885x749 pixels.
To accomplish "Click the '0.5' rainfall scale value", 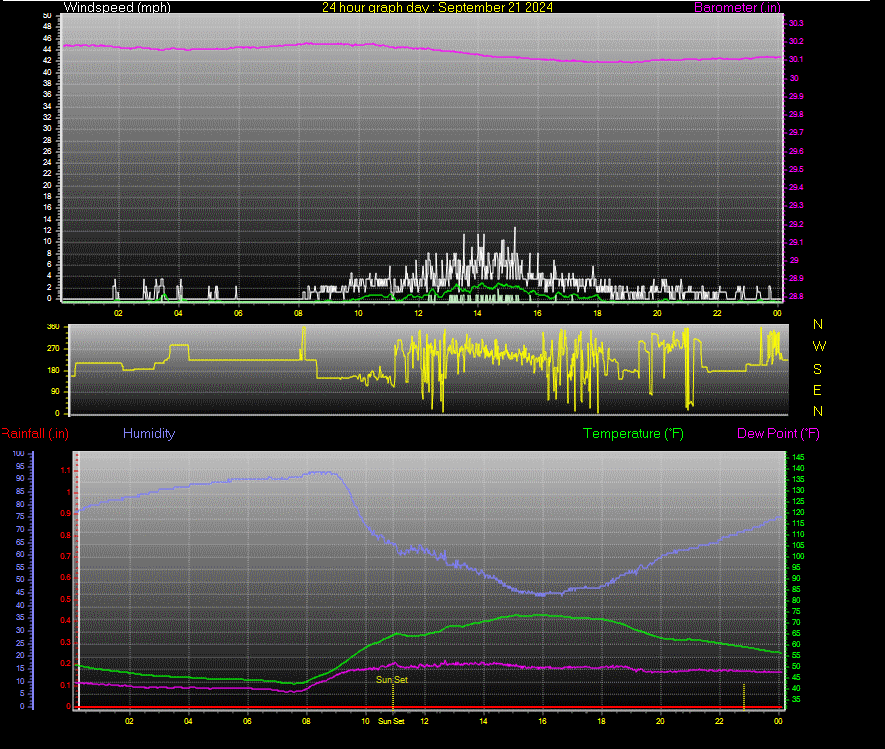I will pyautogui.click(x=65, y=599).
